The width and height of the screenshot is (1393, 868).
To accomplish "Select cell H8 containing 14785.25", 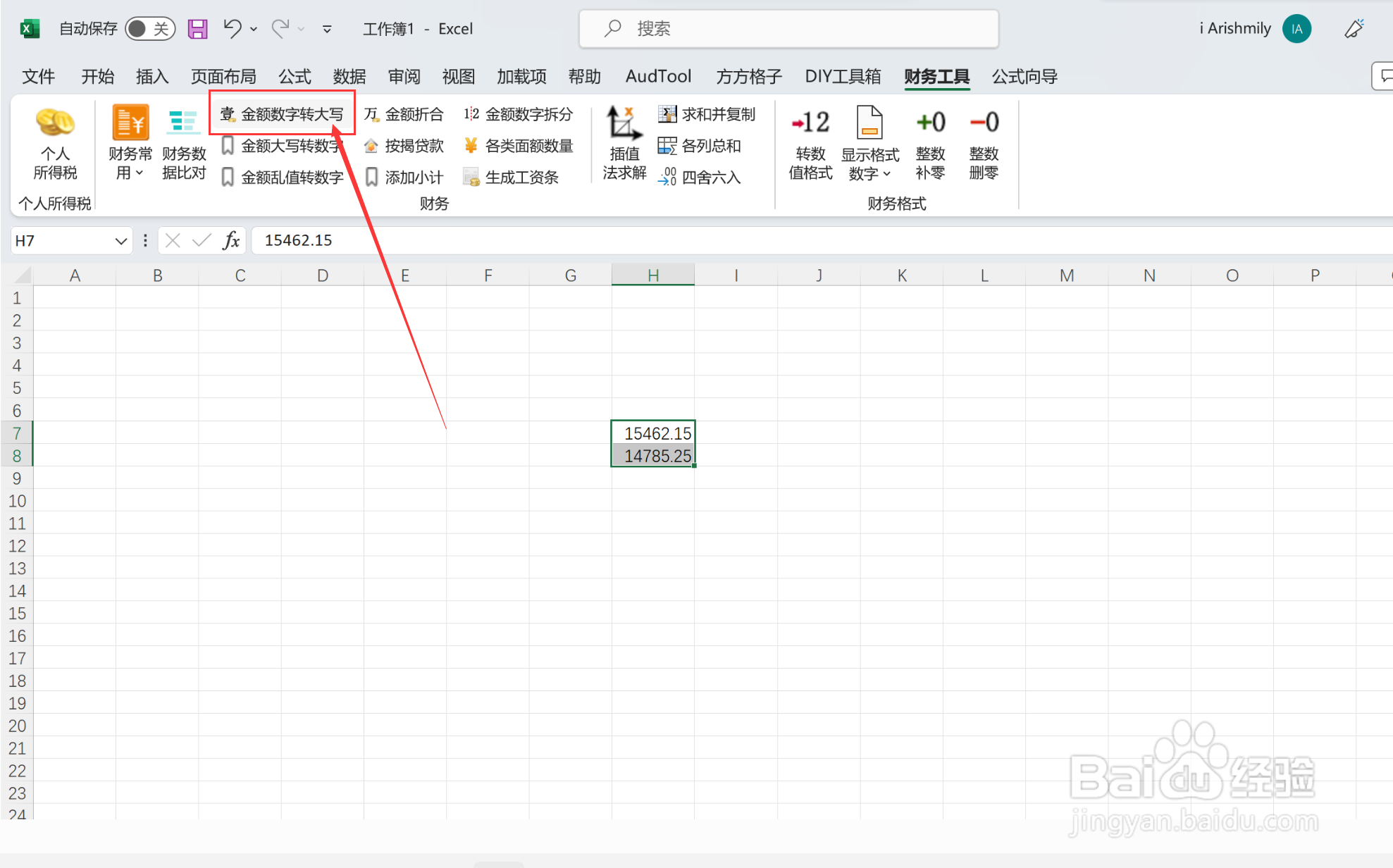I will [652, 456].
